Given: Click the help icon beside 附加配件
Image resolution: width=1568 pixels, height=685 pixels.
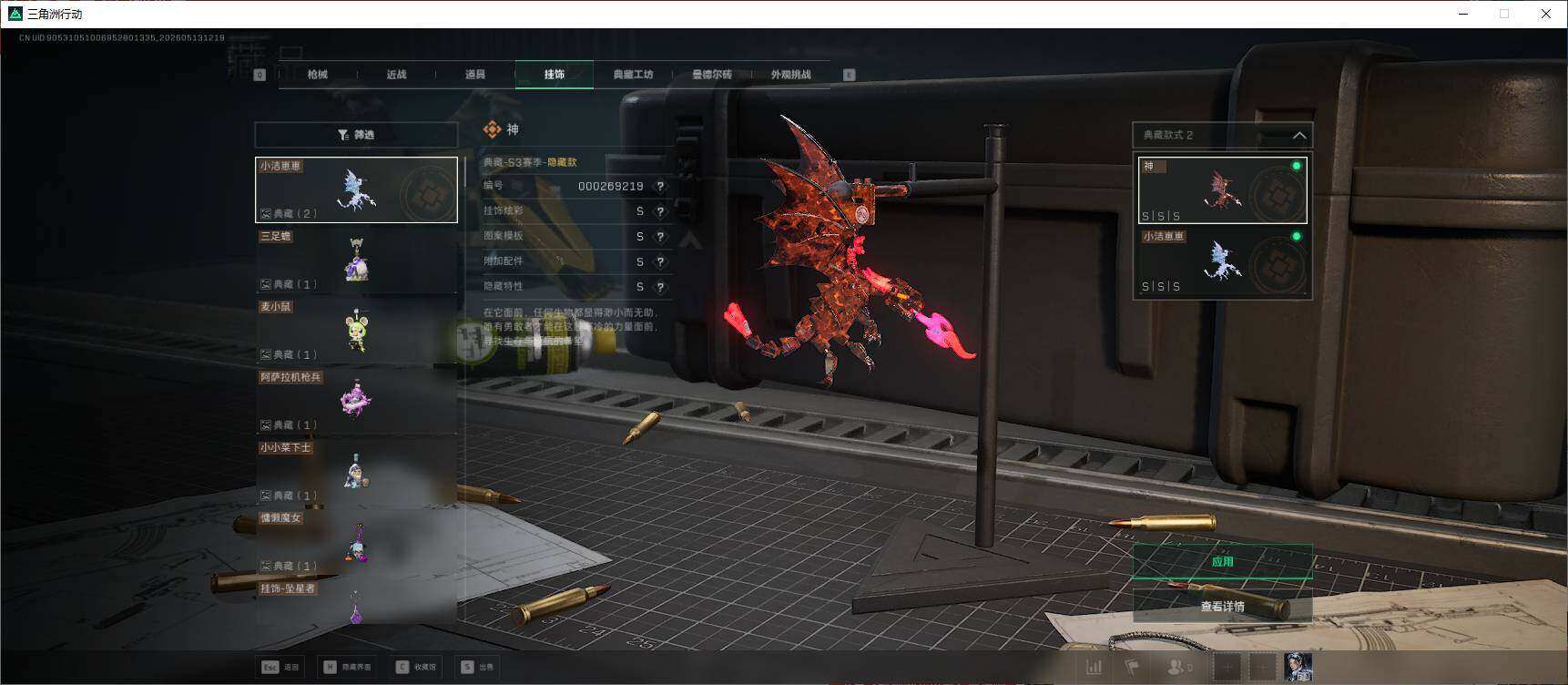Looking at the screenshot, I should (660, 262).
